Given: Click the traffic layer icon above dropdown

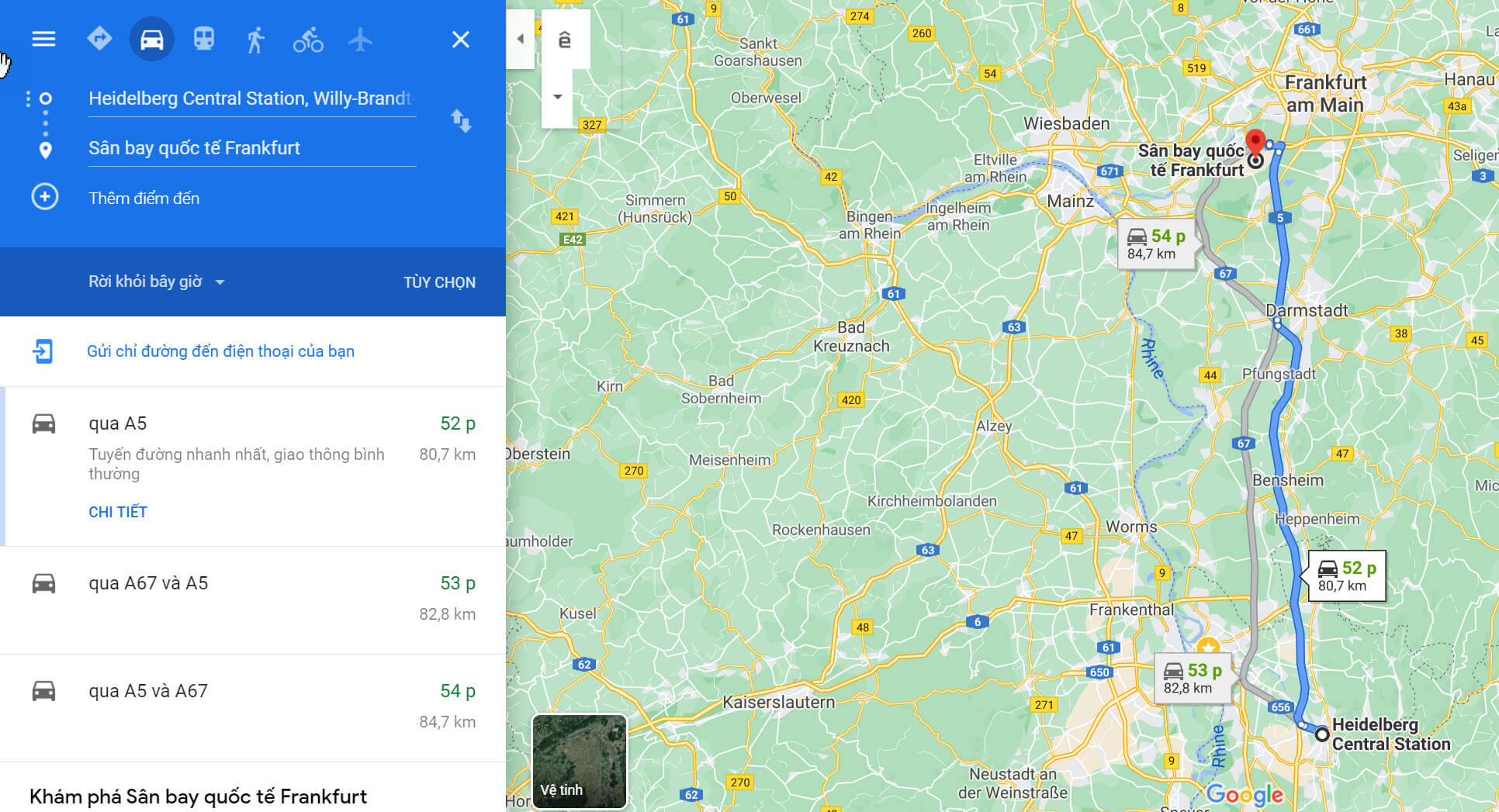Looking at the screenshot, I should pyautogui.click(x=565, y=39).
